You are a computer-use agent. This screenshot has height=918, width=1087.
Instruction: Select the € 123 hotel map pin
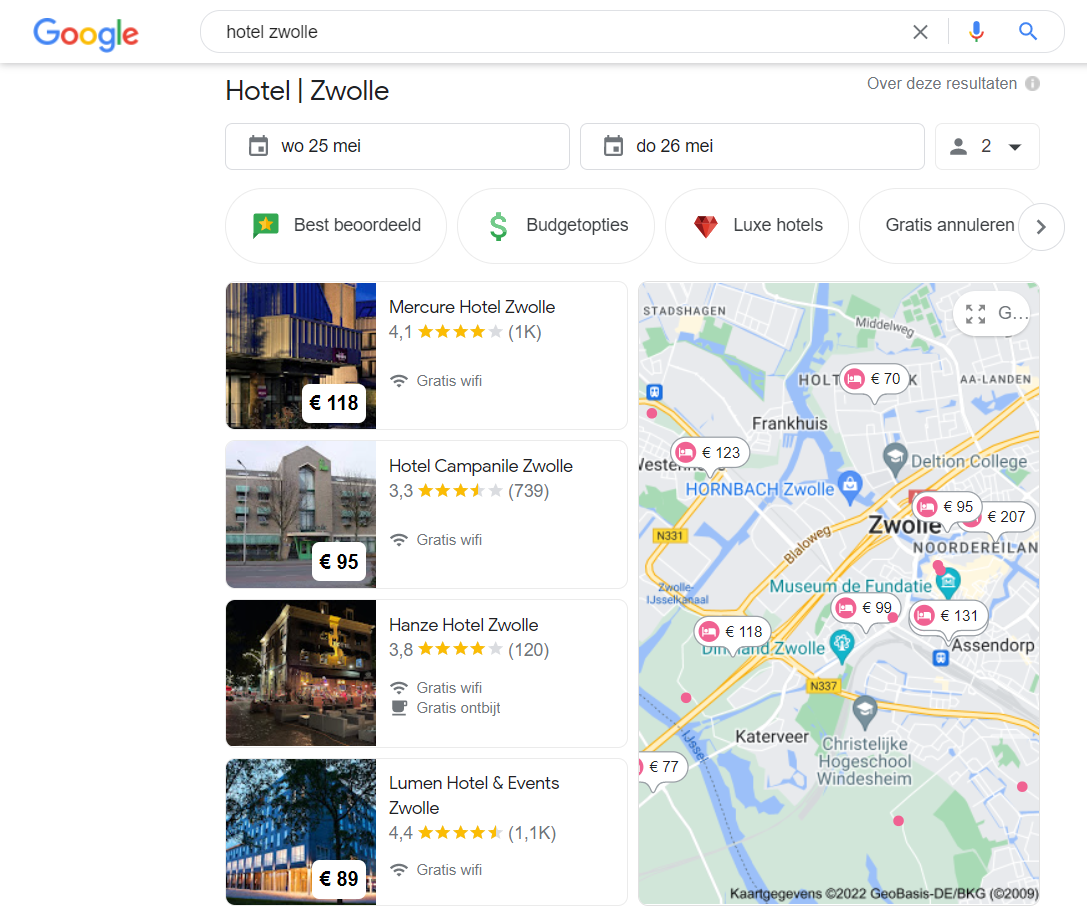pos(710,453)
